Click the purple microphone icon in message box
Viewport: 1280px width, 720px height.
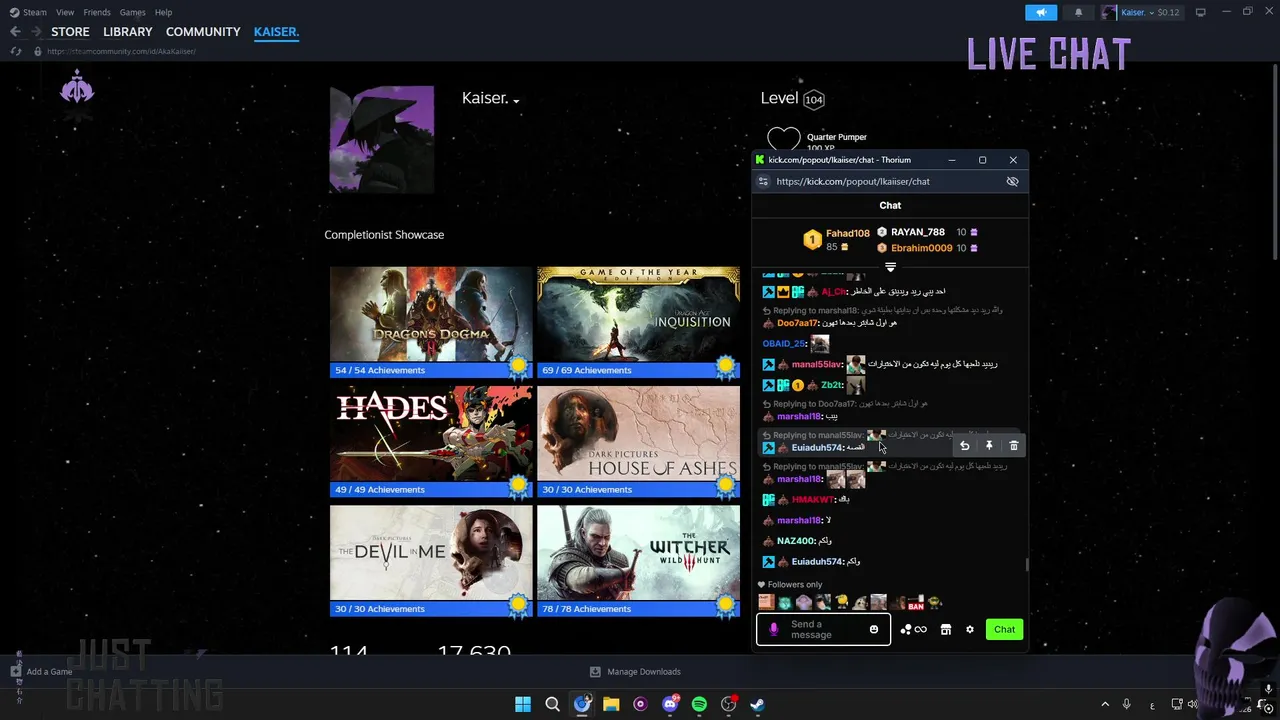(x=773, y=630)
